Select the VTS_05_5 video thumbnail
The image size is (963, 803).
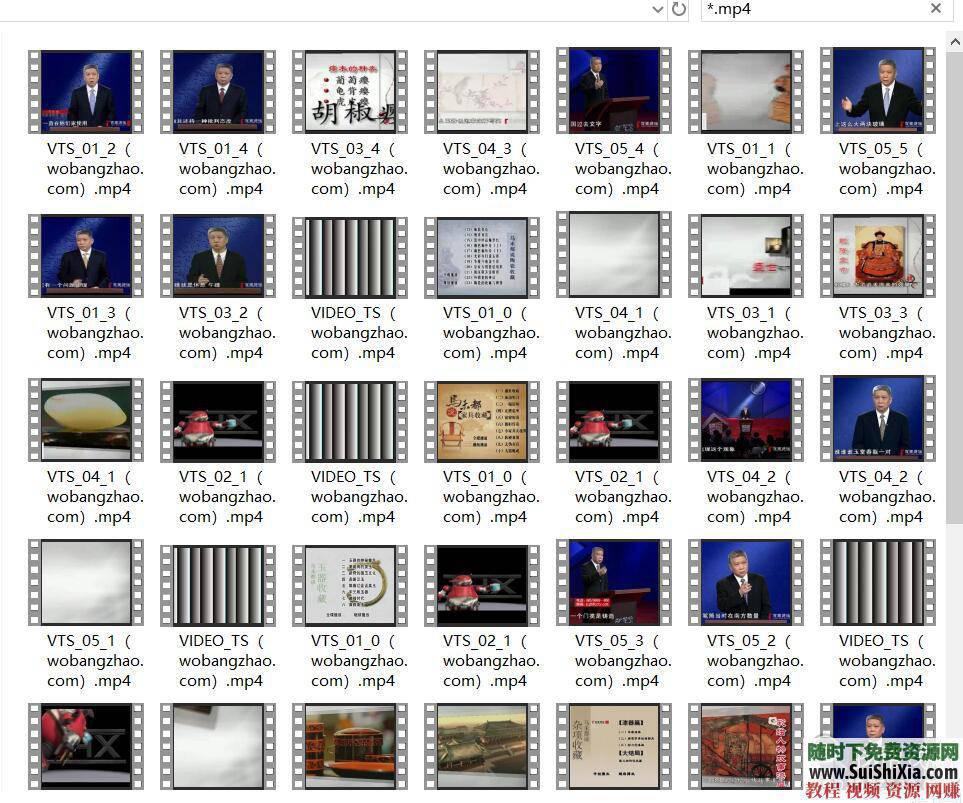[878, 90]
